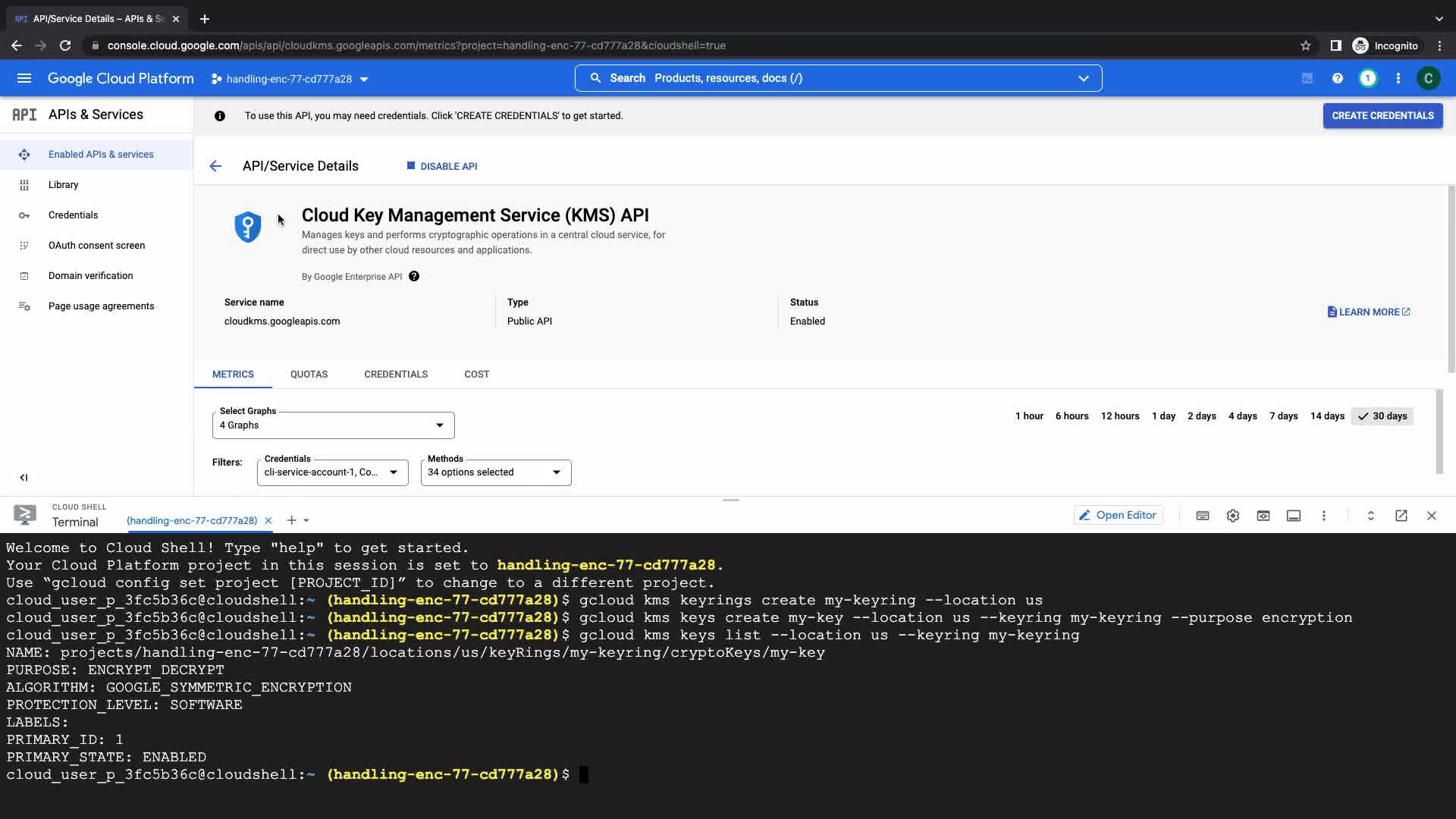The height and width of the screenshot is (819, 1456).
Task: Click the Cloud Shell keyboard icon
Action: [x=1202, y=516]
